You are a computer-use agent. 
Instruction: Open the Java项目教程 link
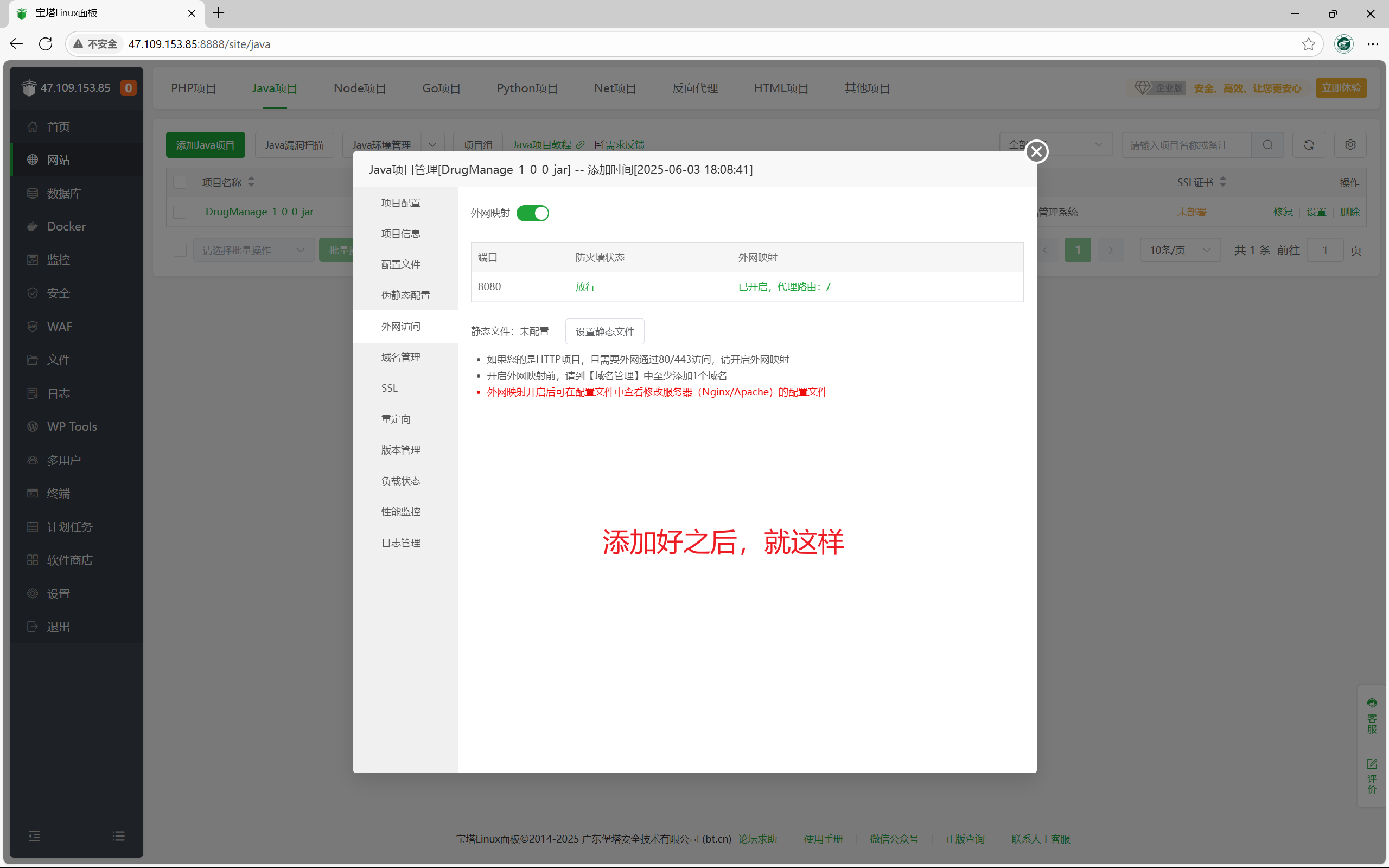[542, 144]
